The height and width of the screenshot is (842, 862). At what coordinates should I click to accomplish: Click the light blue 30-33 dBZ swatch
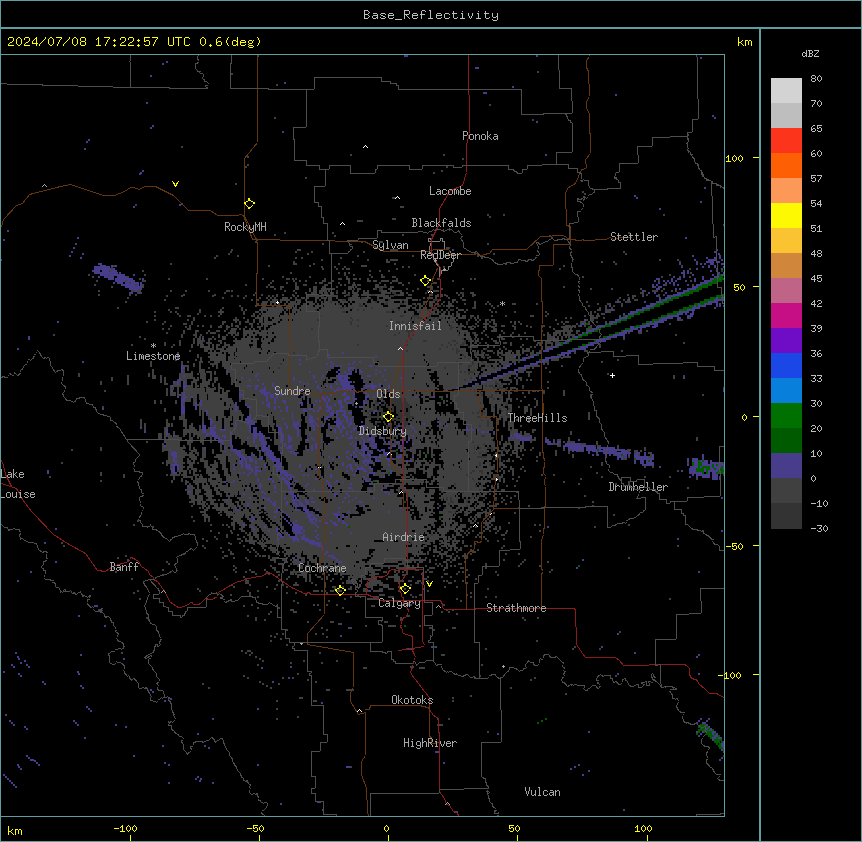pyautogui.click(x=786, y=390)
